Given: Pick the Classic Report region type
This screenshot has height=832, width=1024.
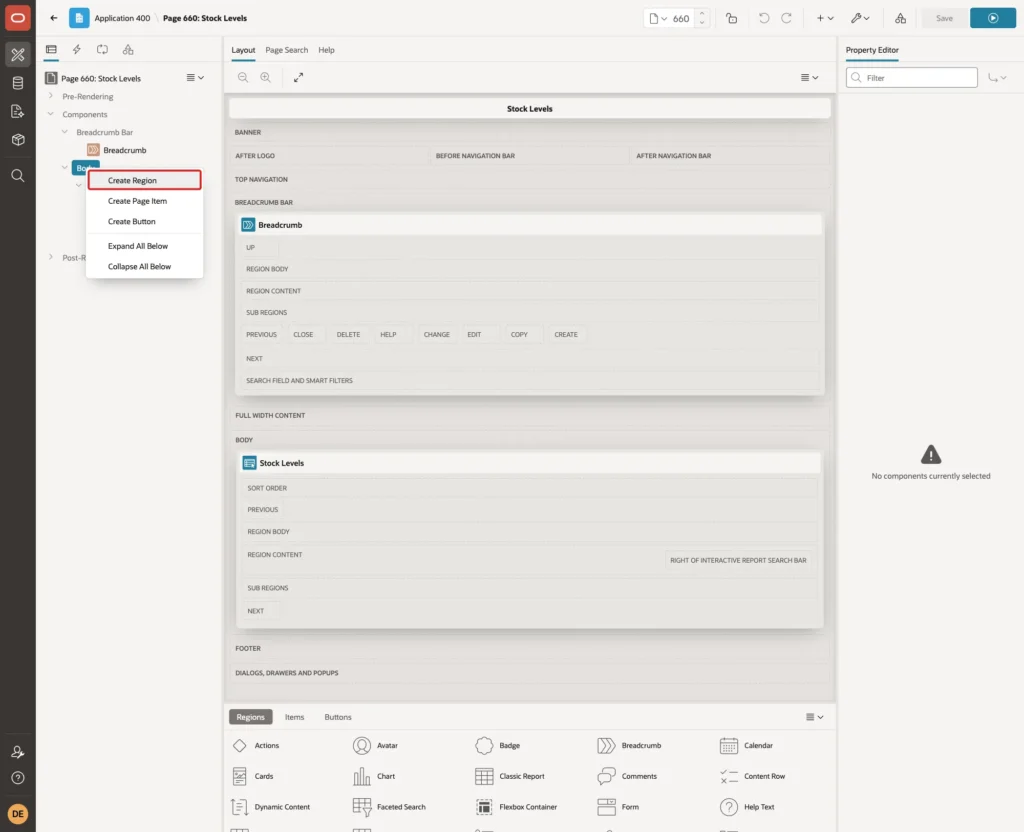Looking at the screenshot, I should (x=510, y=776).
